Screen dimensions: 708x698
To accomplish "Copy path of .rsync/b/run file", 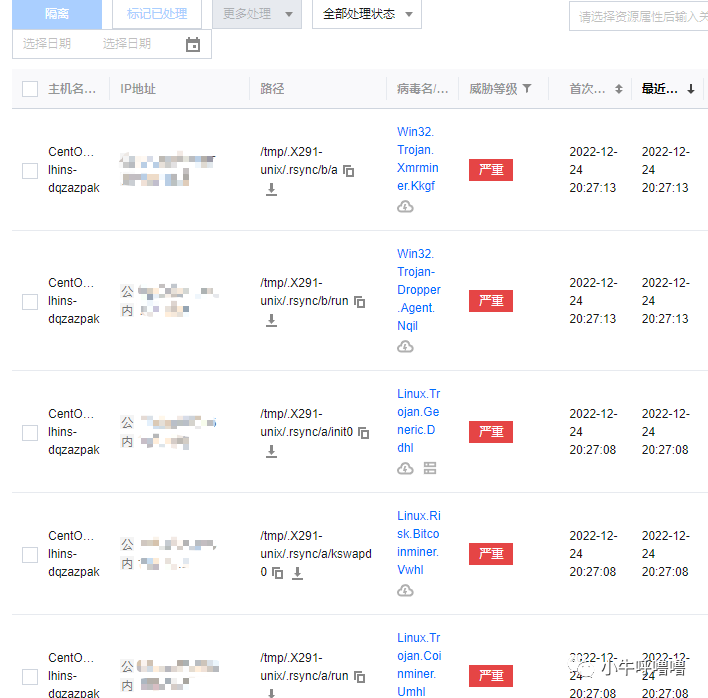I will tap(359, 302).
